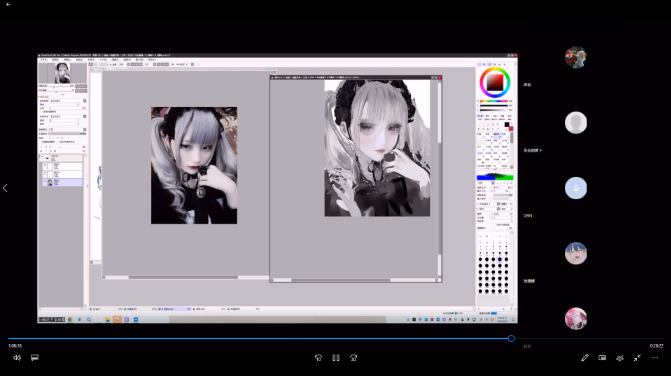Open the mini-player picture-in-picture icon
This screenshot has width=671, height=376.
602,358
